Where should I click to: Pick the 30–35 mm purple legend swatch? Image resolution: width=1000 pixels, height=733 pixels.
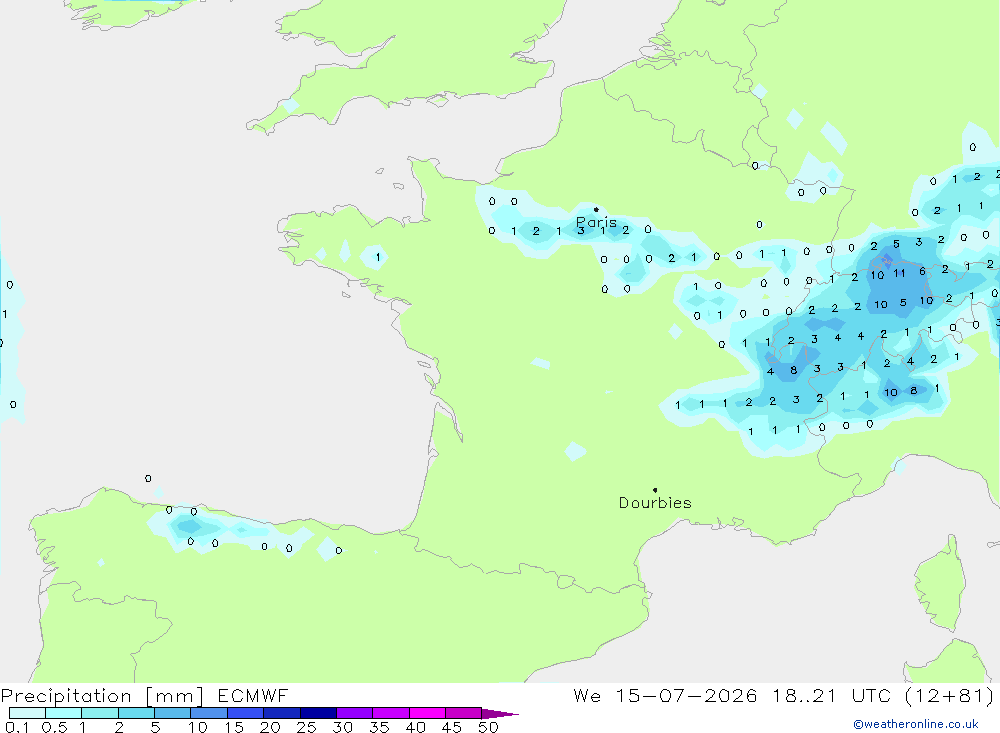(354, 713)
